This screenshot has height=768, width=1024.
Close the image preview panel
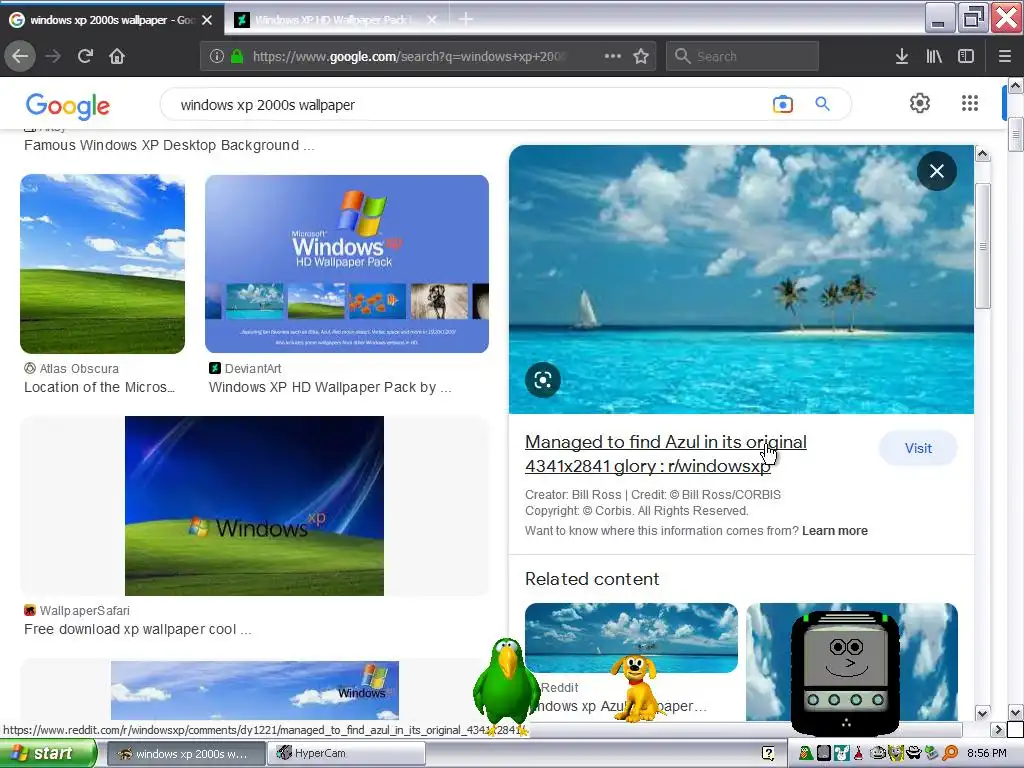(x=936, y=171)
